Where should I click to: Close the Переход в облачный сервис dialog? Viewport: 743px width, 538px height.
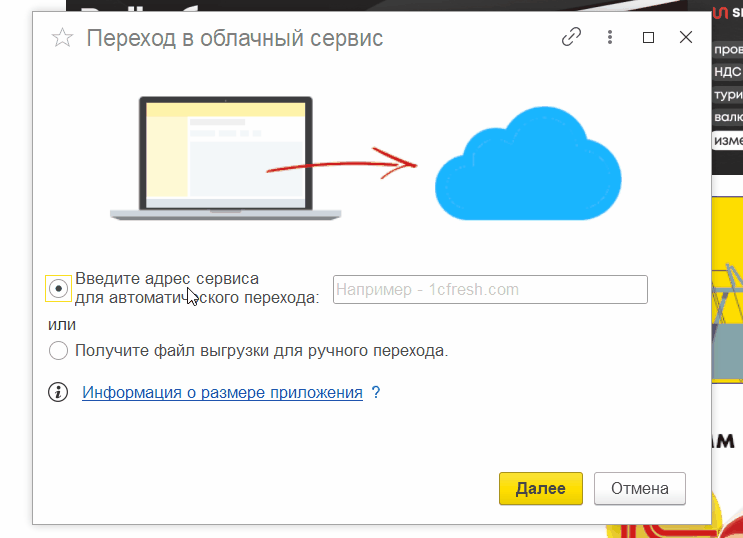[686, 37]
